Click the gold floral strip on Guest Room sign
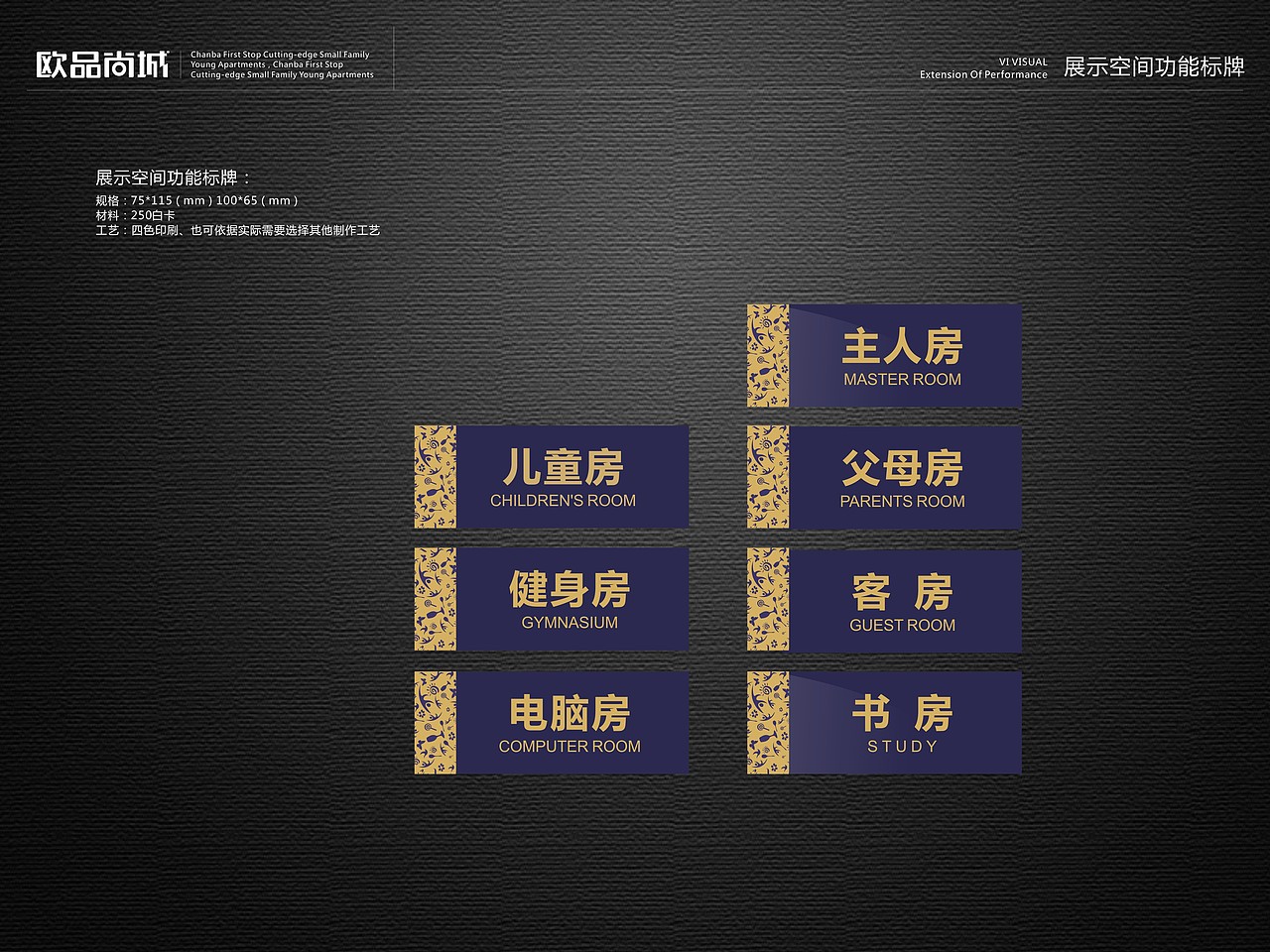 (x=768, y=600)
